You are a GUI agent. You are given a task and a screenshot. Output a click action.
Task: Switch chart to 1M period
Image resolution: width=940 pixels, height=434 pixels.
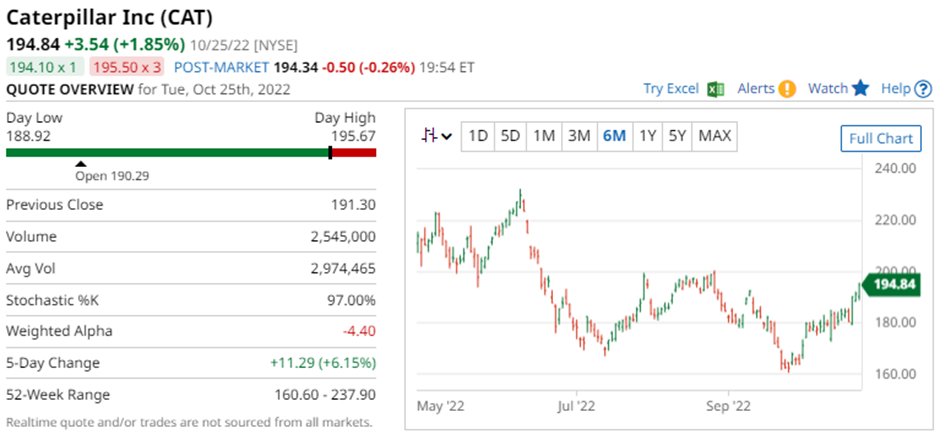click(x=544, y=136)
